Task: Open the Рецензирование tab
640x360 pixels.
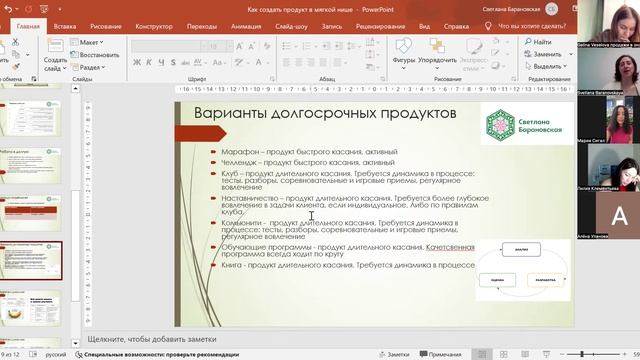Action: point(381,26)
